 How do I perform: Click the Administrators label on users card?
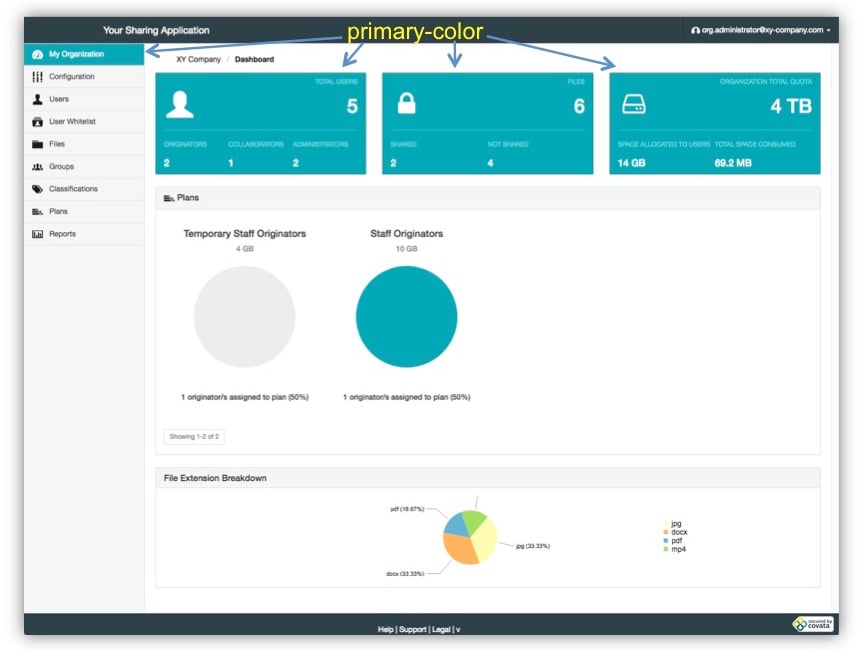tap(320, 144)
